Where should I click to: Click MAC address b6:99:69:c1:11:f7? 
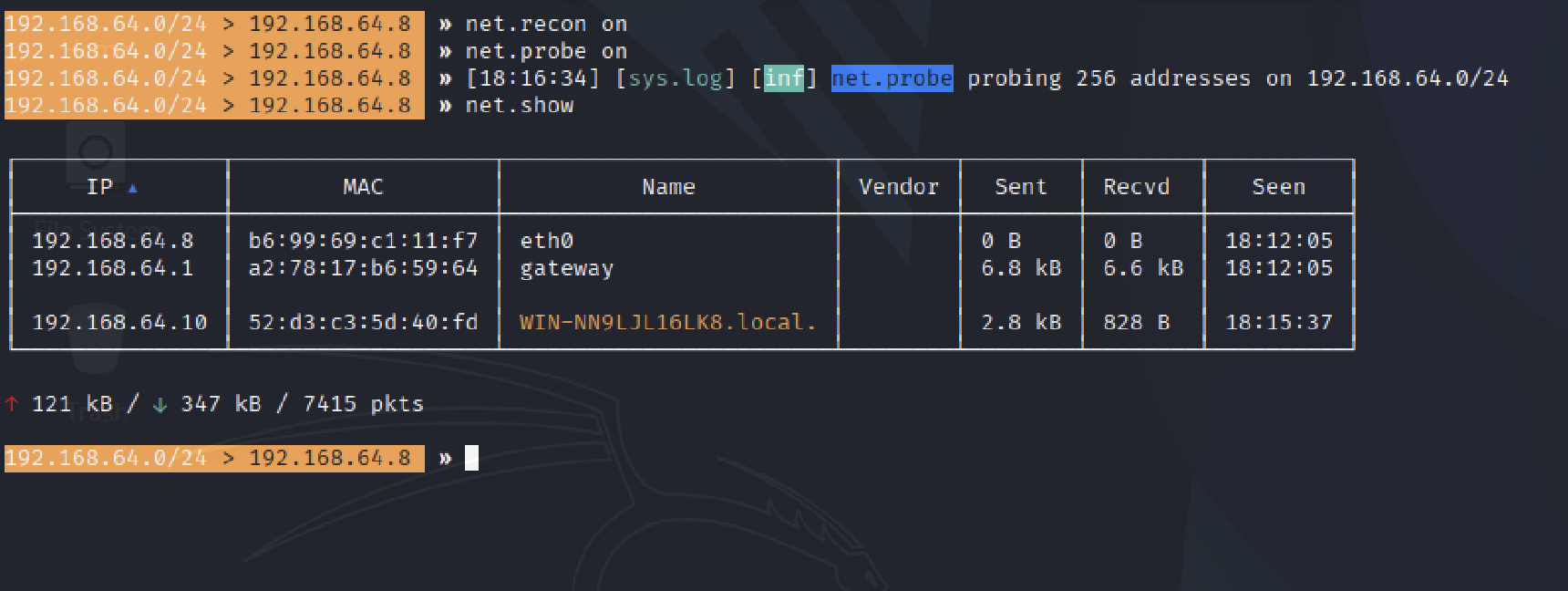(363, 241)
